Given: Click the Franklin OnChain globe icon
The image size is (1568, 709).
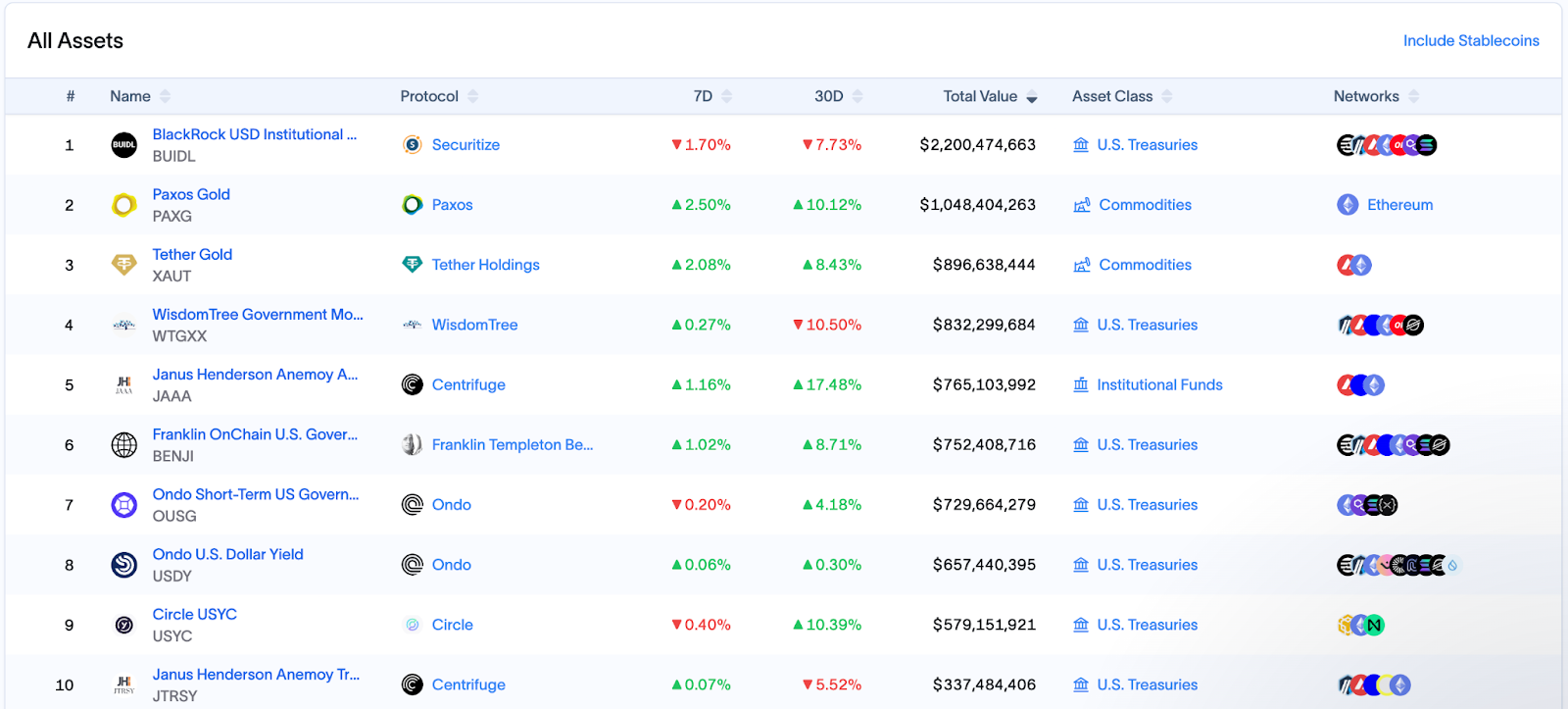Looking at the screenshot, I should click(123, 445).
